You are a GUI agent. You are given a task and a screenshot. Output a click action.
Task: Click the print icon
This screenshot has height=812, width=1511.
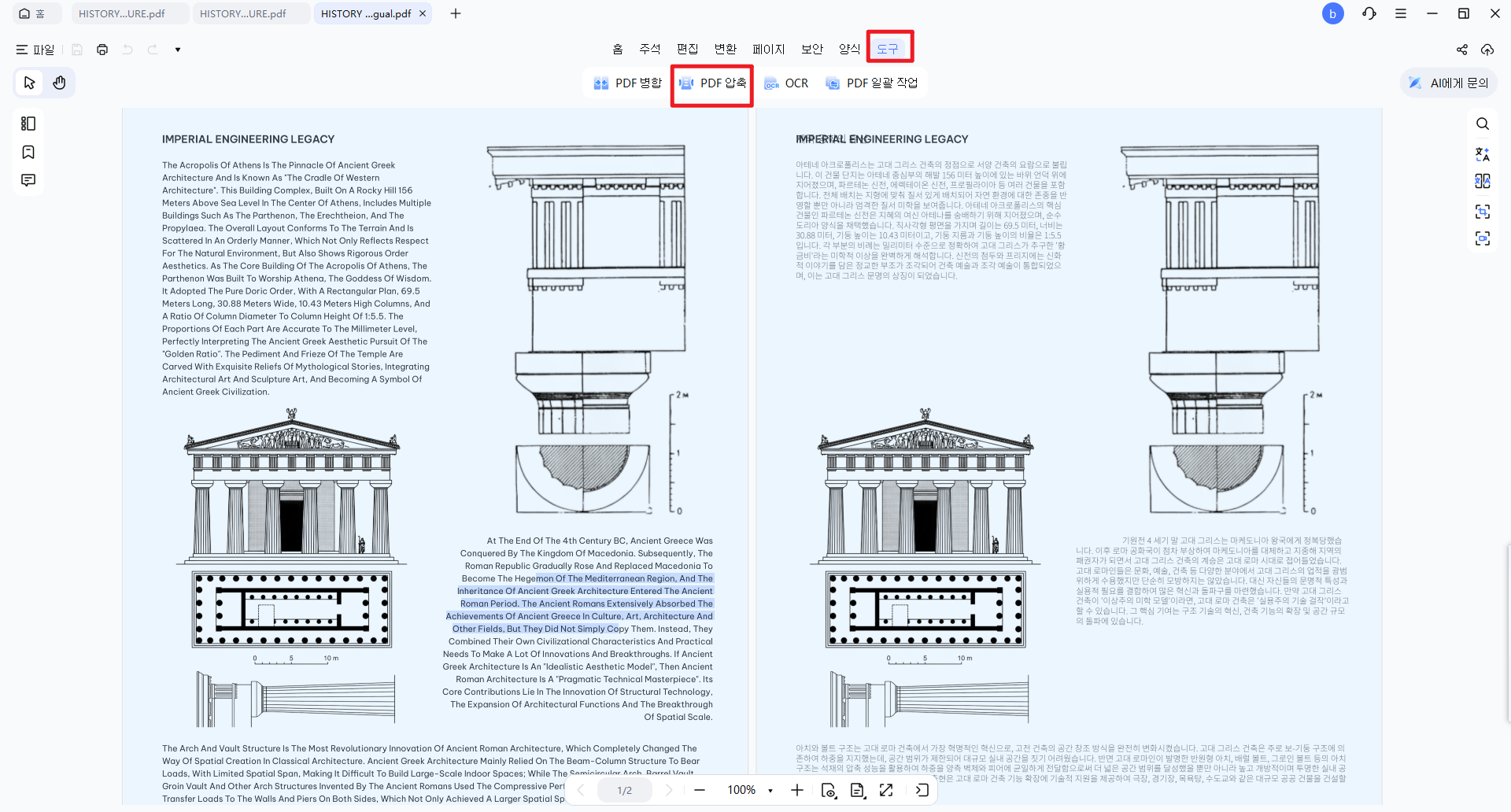tap(102, 50)
